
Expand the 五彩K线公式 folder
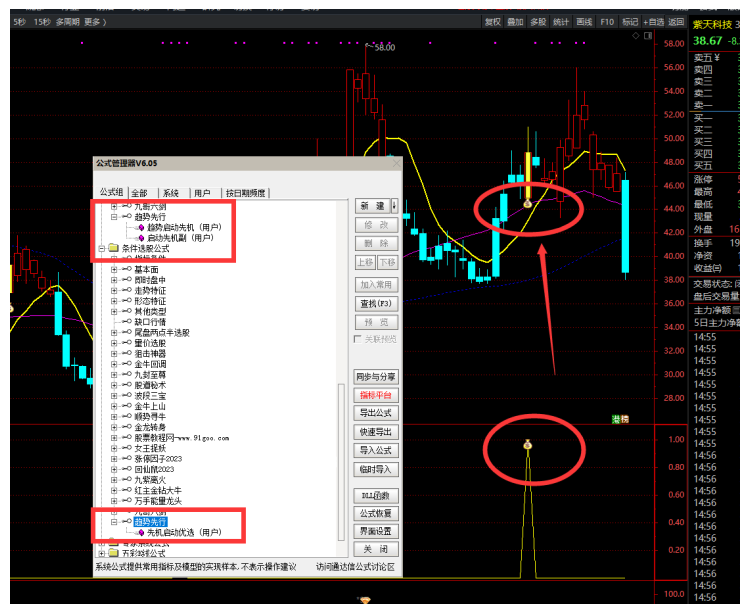pos(101,554)
